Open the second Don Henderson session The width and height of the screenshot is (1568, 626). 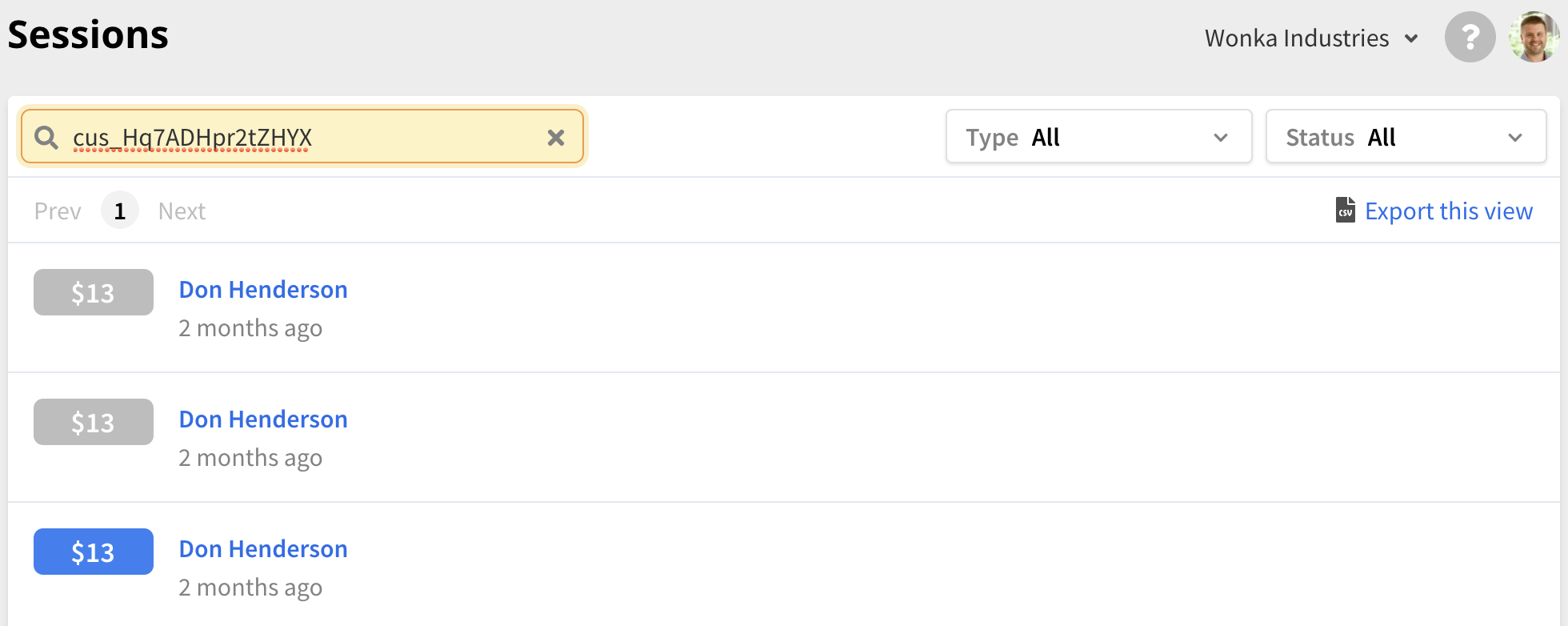pyautogui.click(x=263, y=419)
